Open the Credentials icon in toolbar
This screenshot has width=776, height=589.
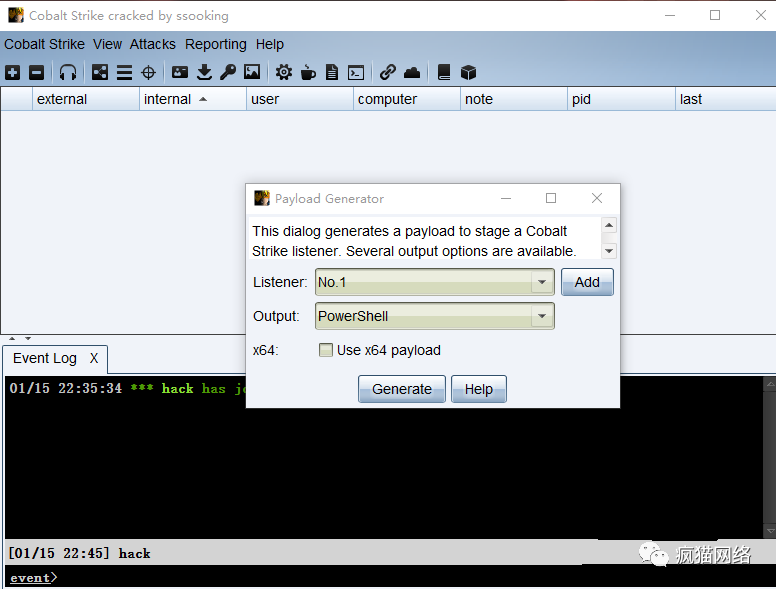pos(180,73)
